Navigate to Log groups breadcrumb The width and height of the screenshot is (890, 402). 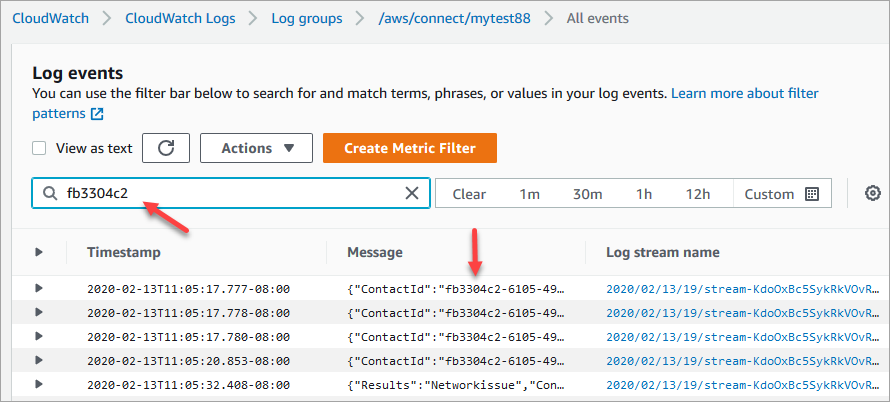[x=306, y=19]
